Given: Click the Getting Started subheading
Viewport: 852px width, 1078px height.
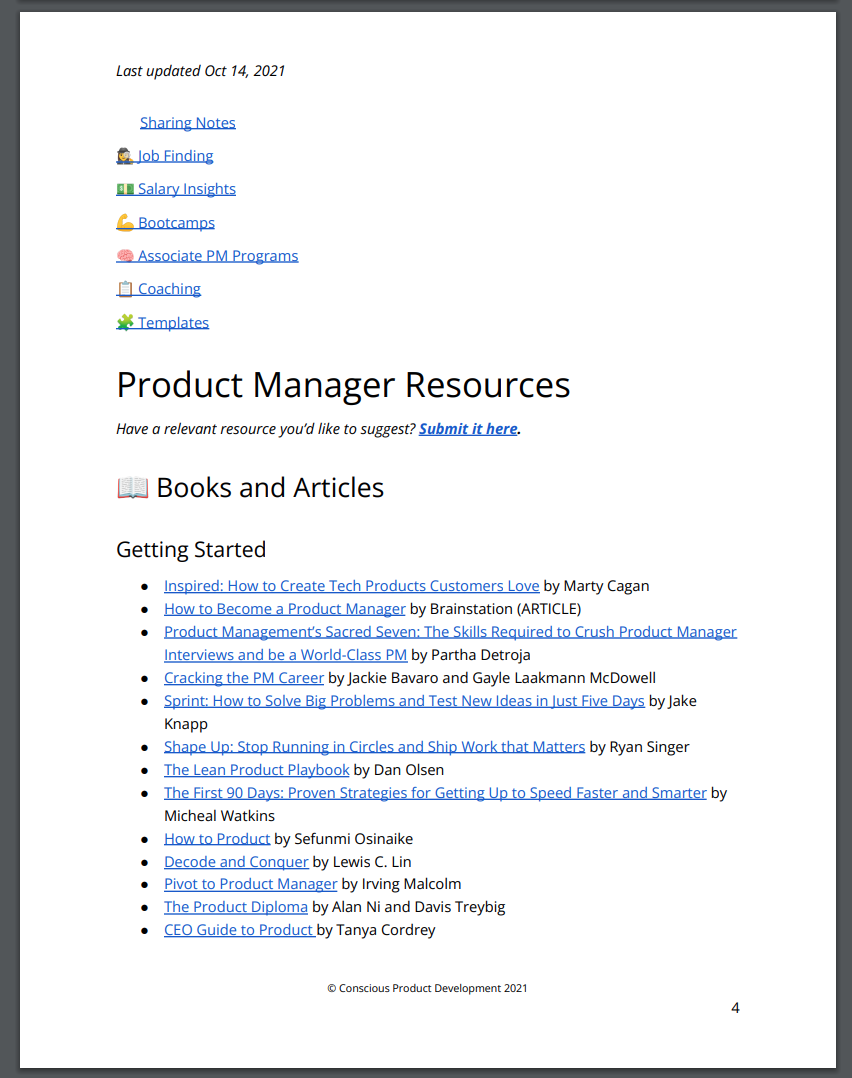Looking at the screenshot, I should tap(191, 550).
